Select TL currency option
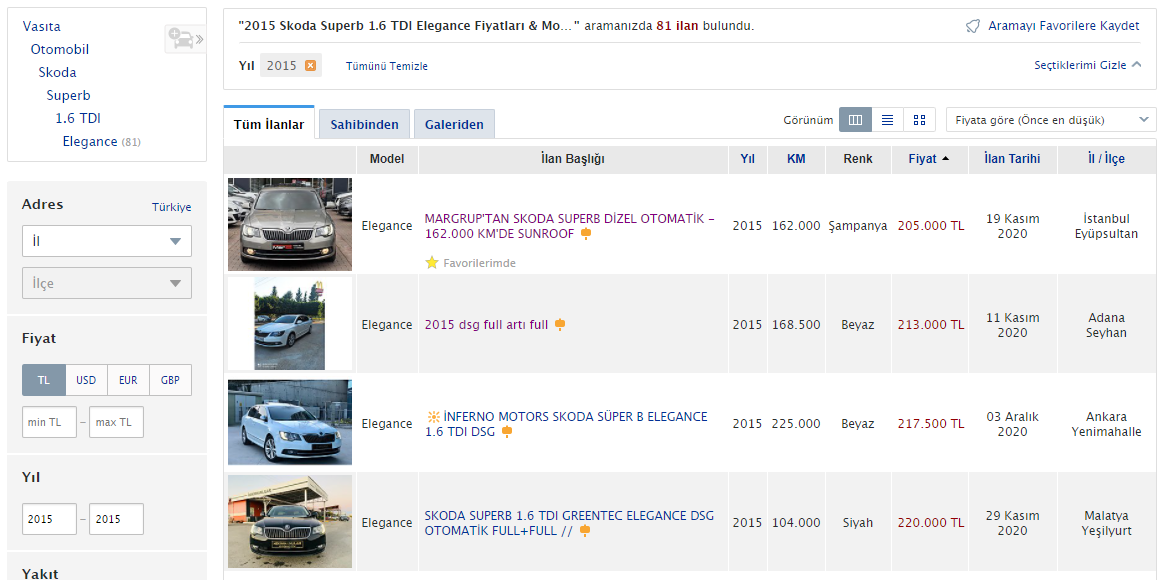 [44, 379]
